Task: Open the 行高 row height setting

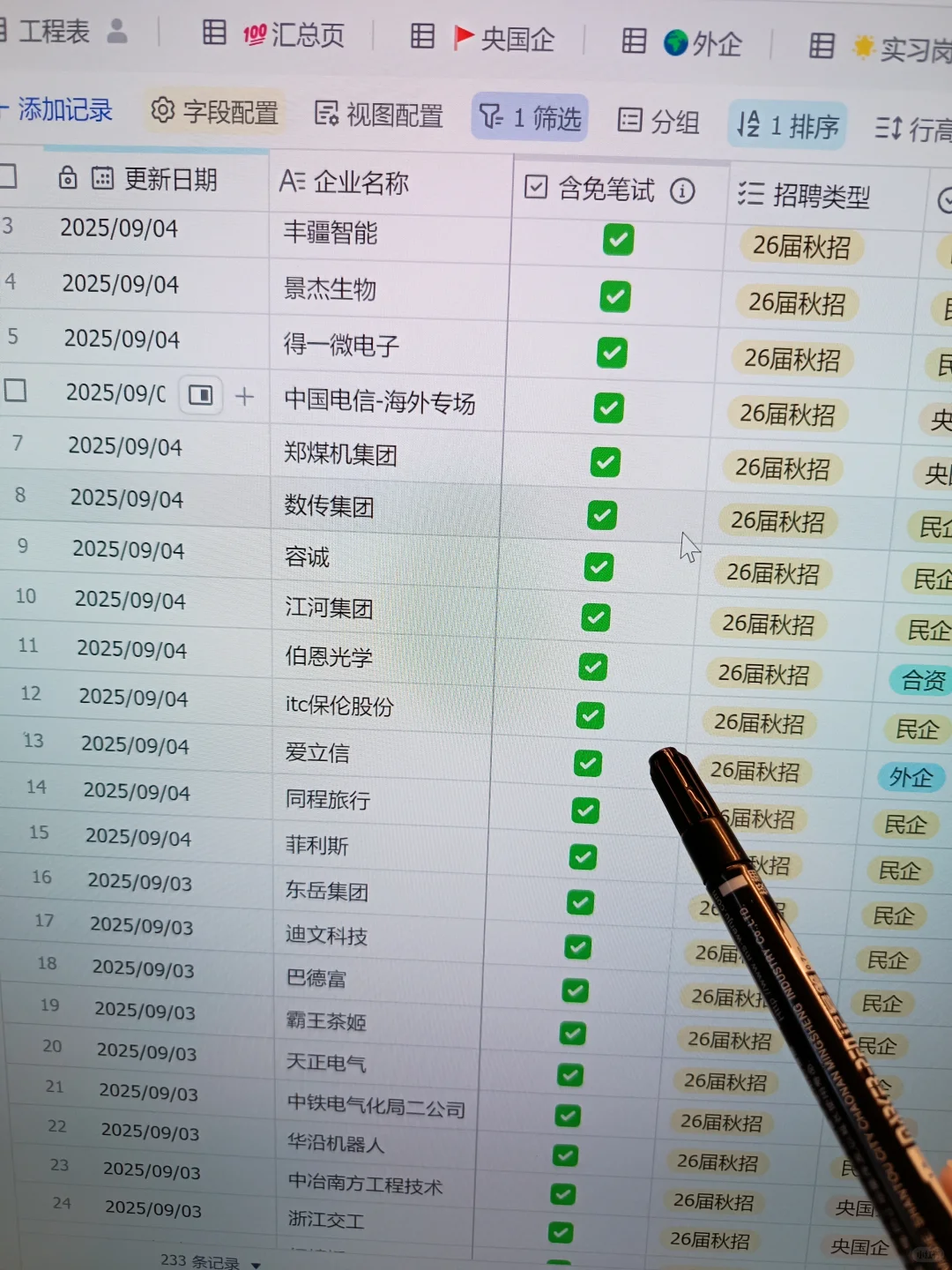Action: [912, 130]
